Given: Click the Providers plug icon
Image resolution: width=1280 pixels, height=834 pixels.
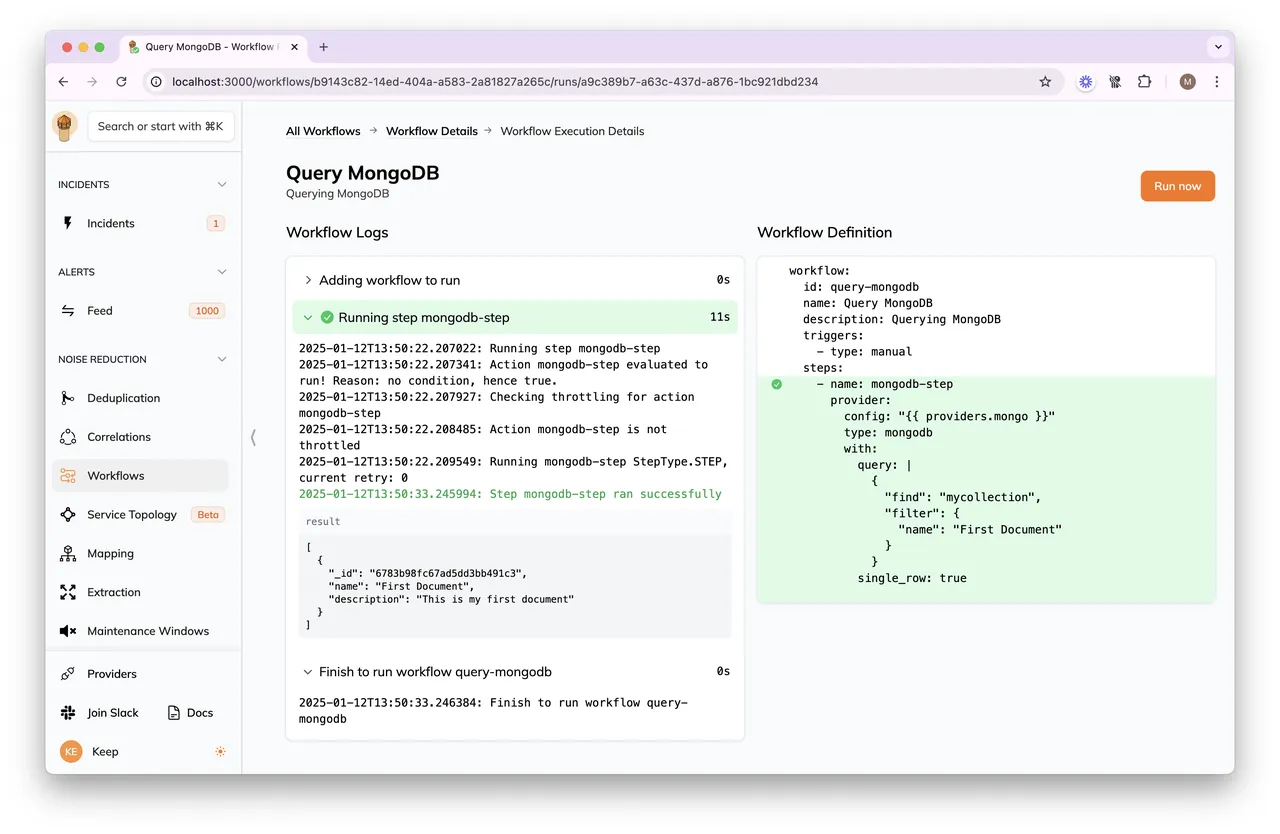Looking at the screenshot, I should coord(68,674).
